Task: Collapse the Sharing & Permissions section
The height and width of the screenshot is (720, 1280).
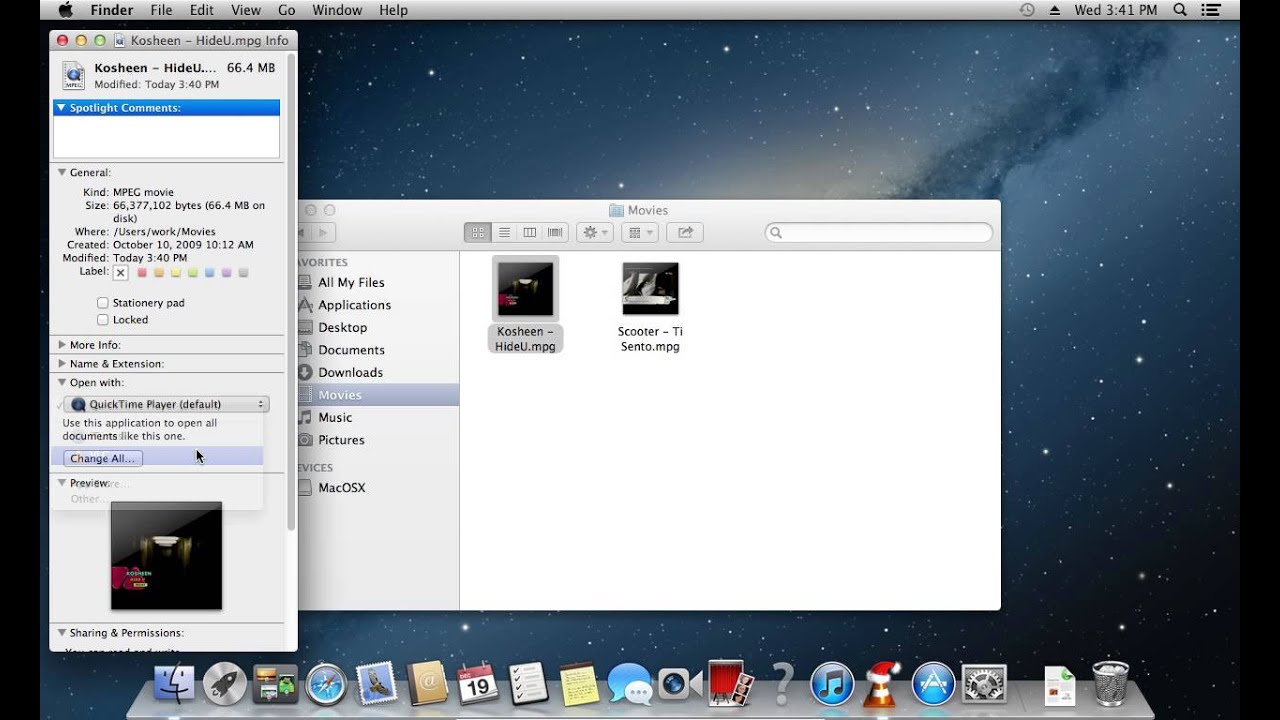Action: click(x=61, y=633)
